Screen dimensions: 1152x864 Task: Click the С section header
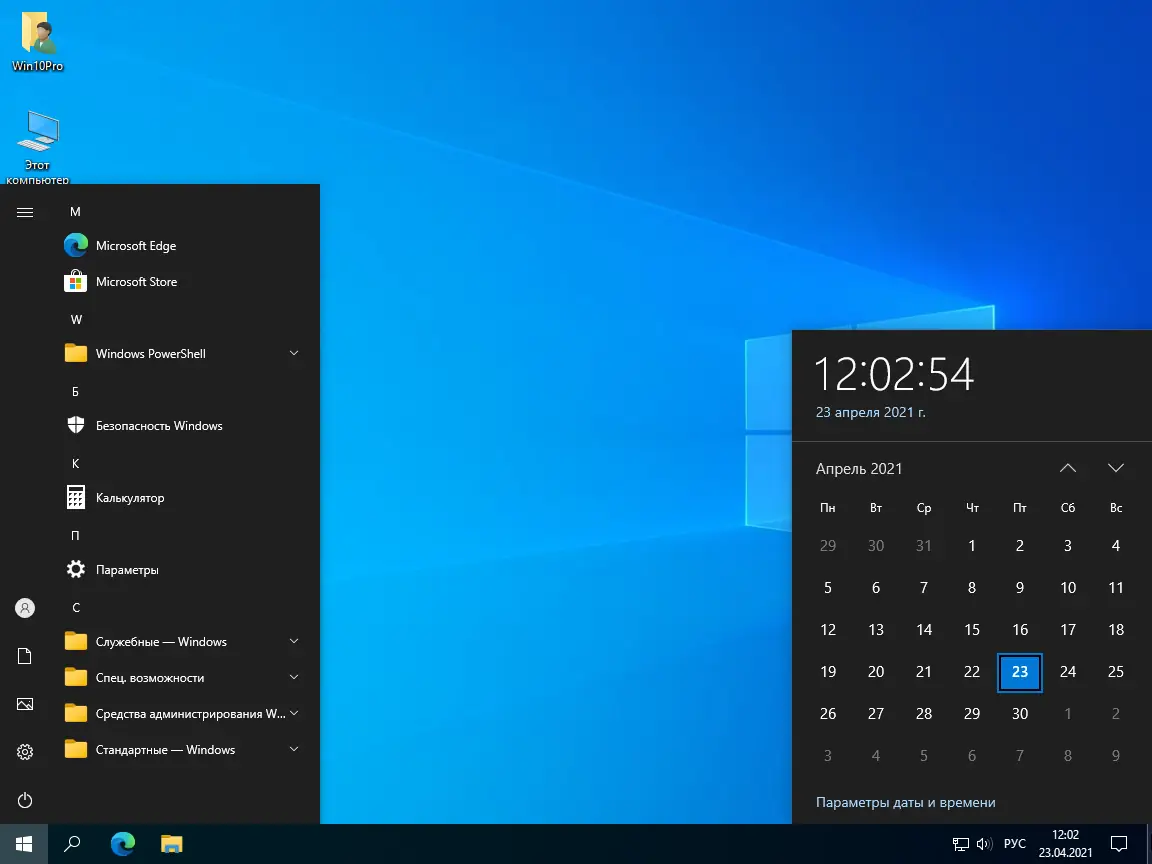tap(76, 608)
